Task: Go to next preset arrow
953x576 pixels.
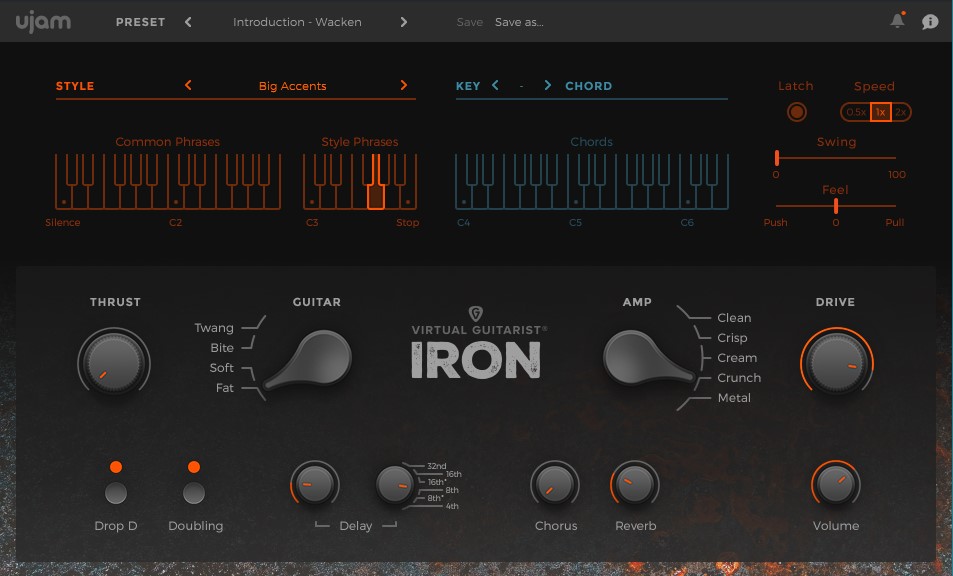Action: (x=404, y=22)
